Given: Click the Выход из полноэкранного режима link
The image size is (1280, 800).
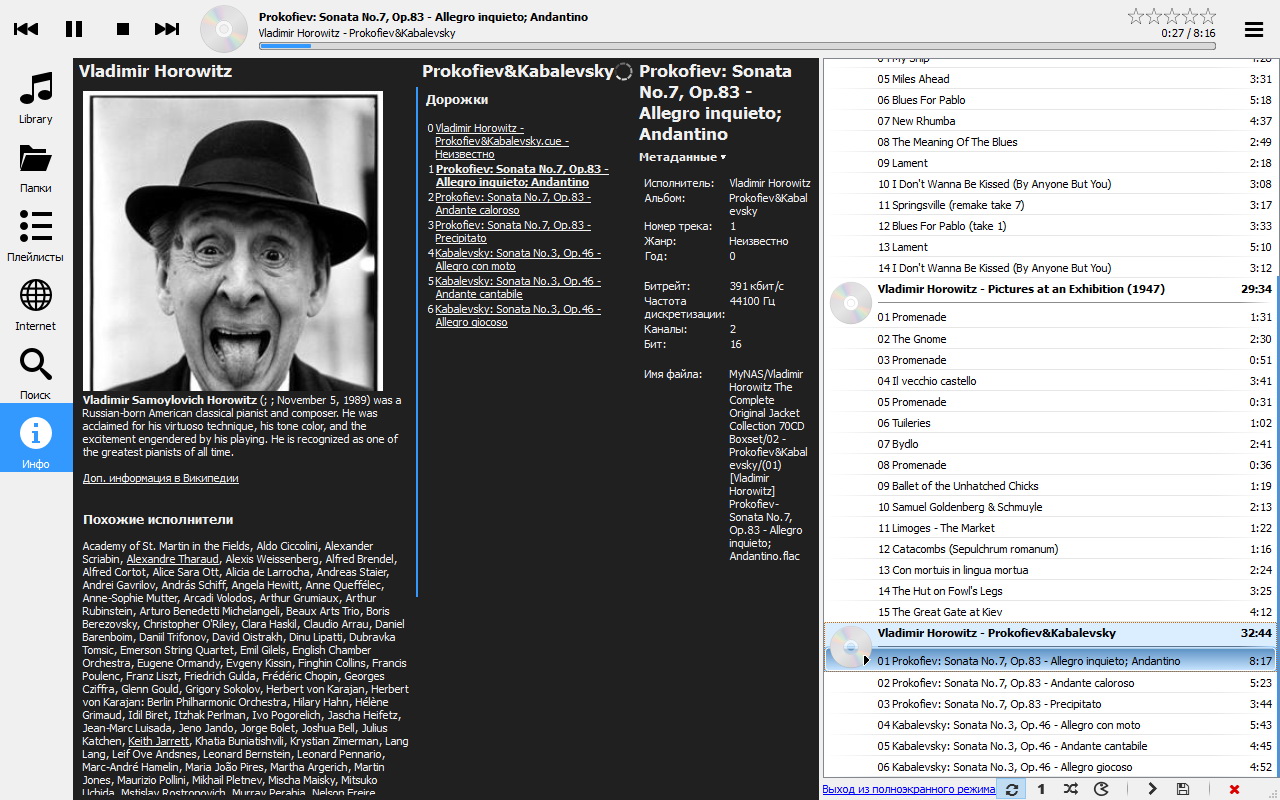Looking at the screenshot, I should point(908,789).
